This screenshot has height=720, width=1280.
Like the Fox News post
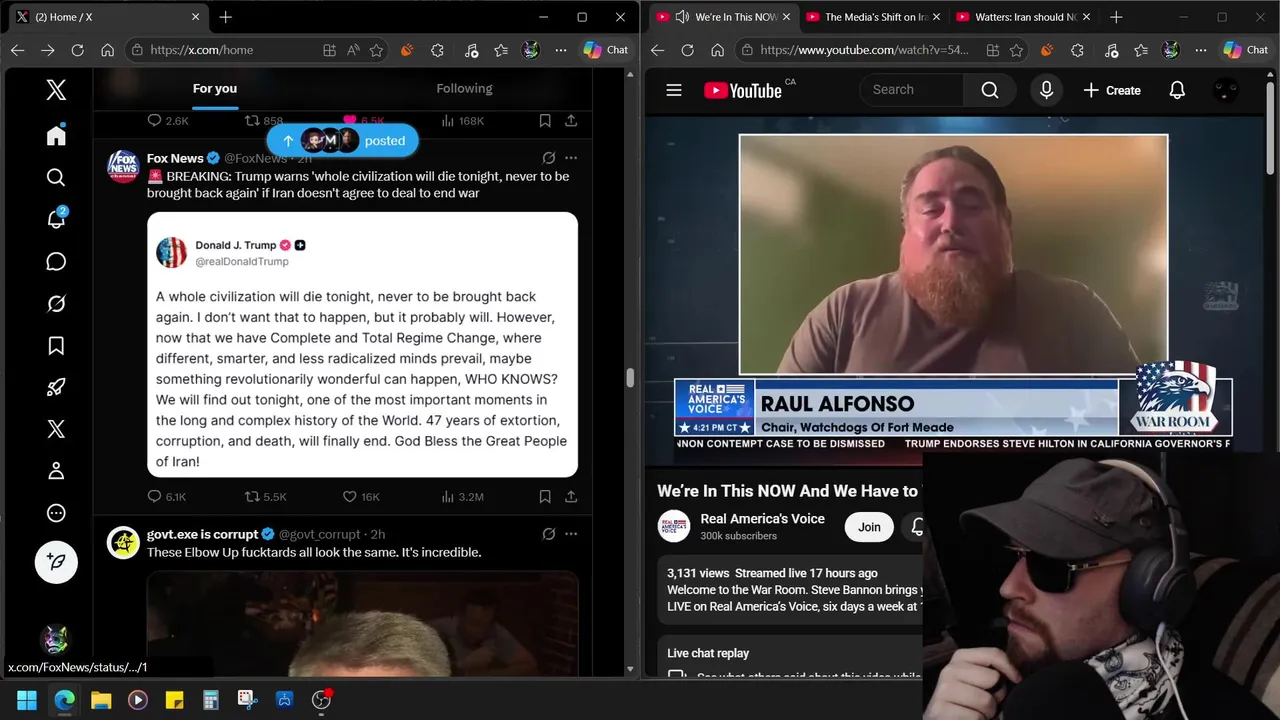point(361,496)
